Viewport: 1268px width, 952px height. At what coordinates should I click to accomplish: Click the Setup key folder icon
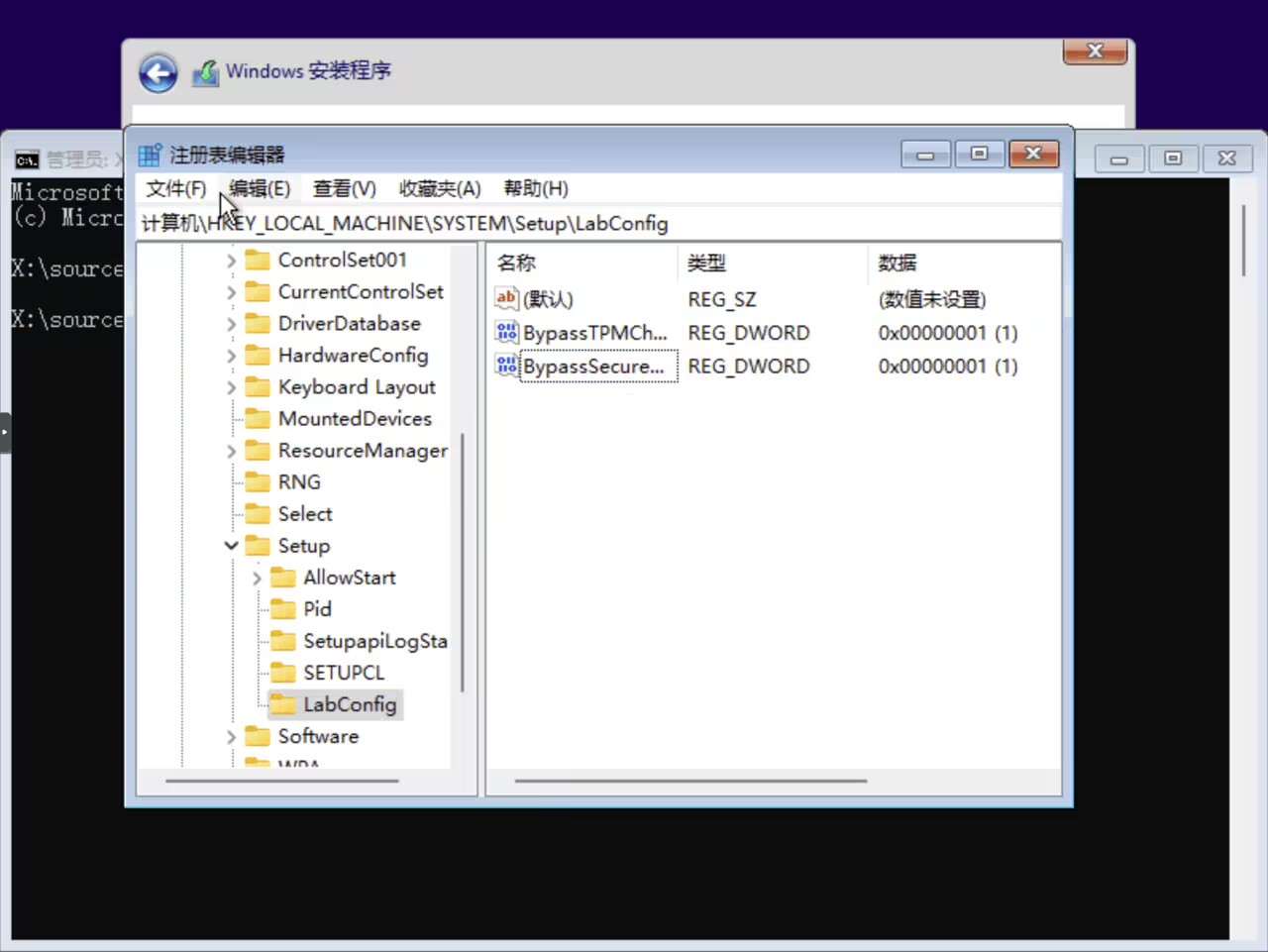click(x=258, y=545)
